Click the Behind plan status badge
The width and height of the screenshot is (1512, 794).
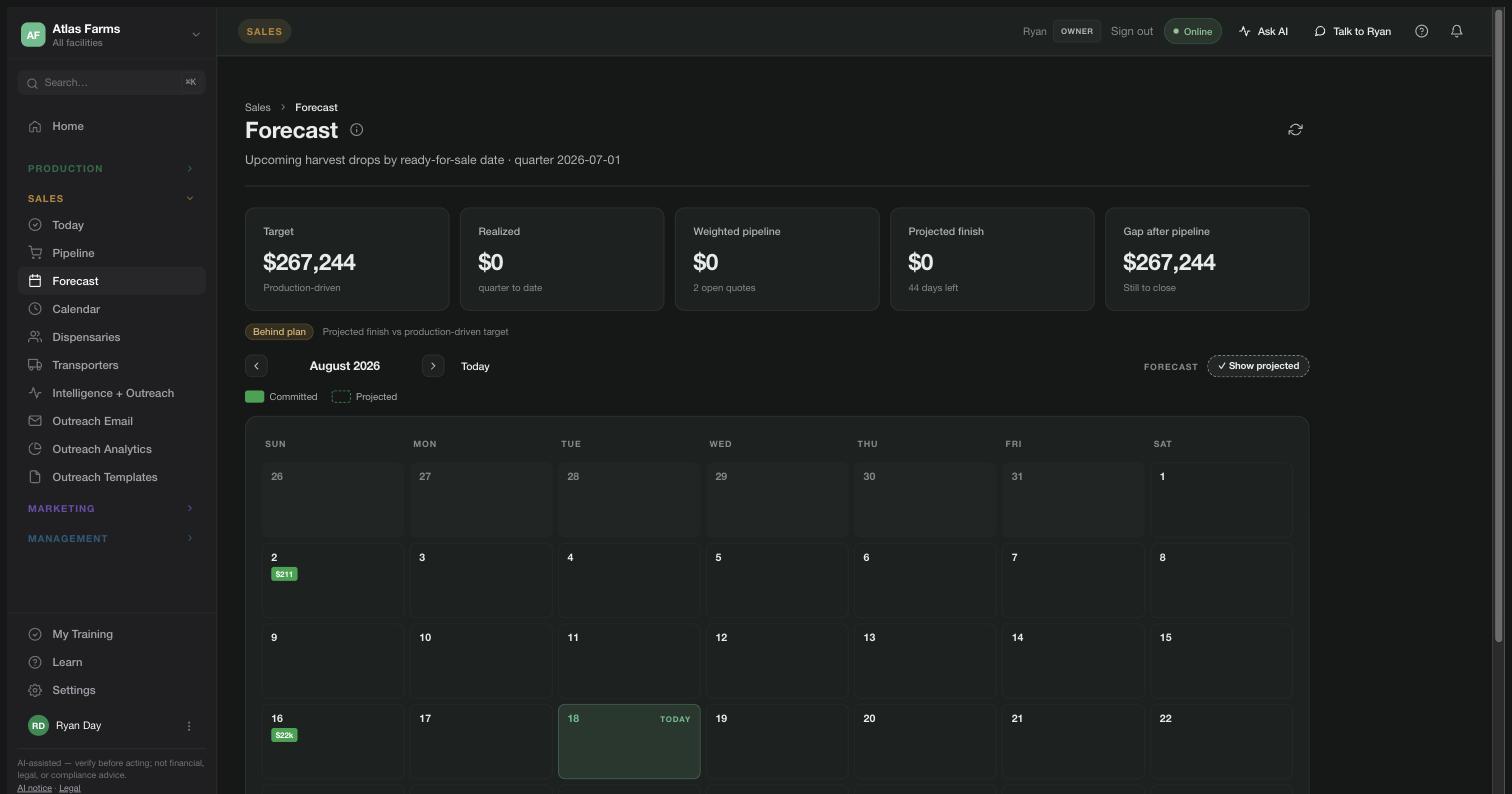[279, 332]
